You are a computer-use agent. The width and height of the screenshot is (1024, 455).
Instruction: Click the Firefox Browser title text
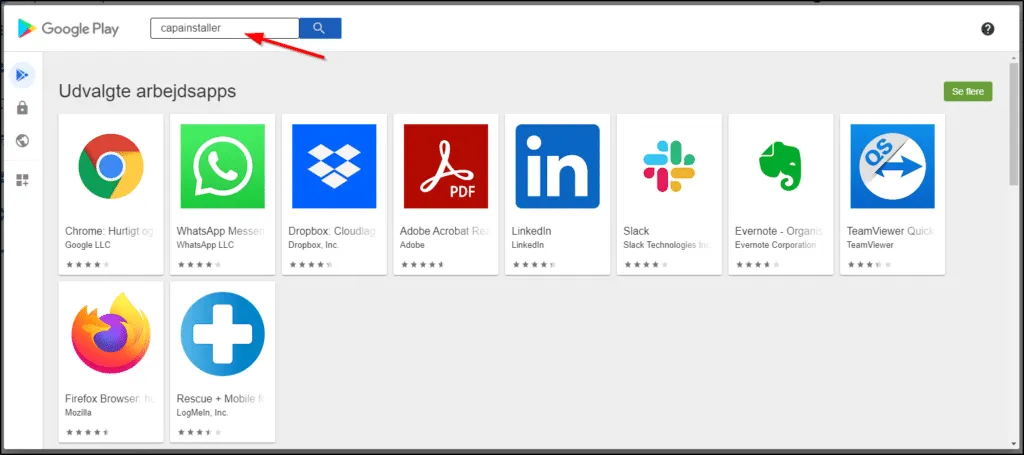110,399
